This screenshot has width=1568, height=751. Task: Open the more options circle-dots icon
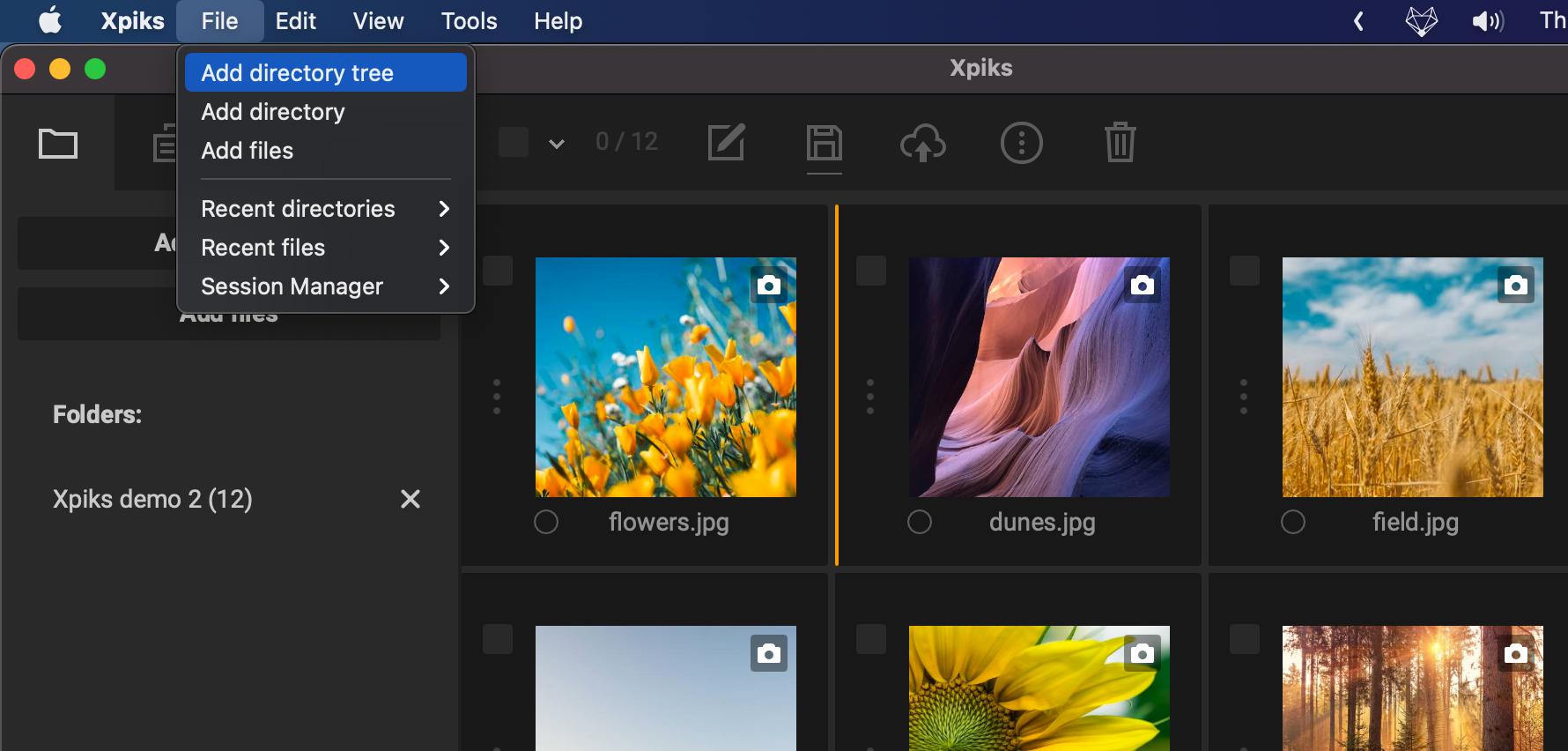[x=1022, y=143]
